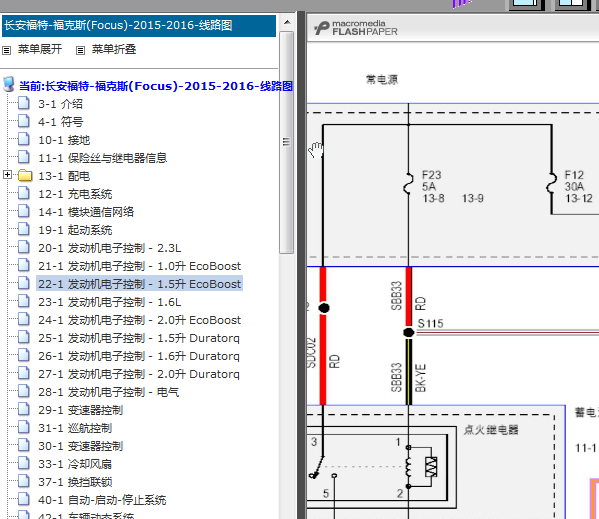The height and width of the screenshot is (519, 599).
Task: Click the page icon next to 20-1 发动机电子控制 - 2.3L
Action: coord(24,247)
